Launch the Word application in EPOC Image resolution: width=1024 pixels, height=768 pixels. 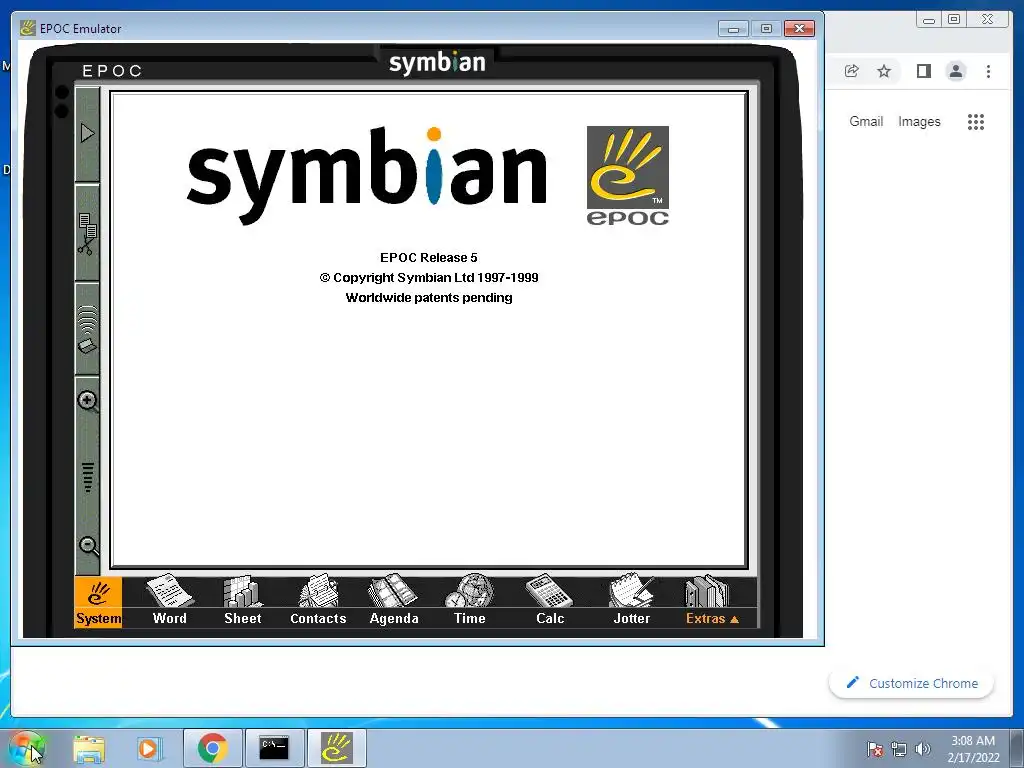170,602
